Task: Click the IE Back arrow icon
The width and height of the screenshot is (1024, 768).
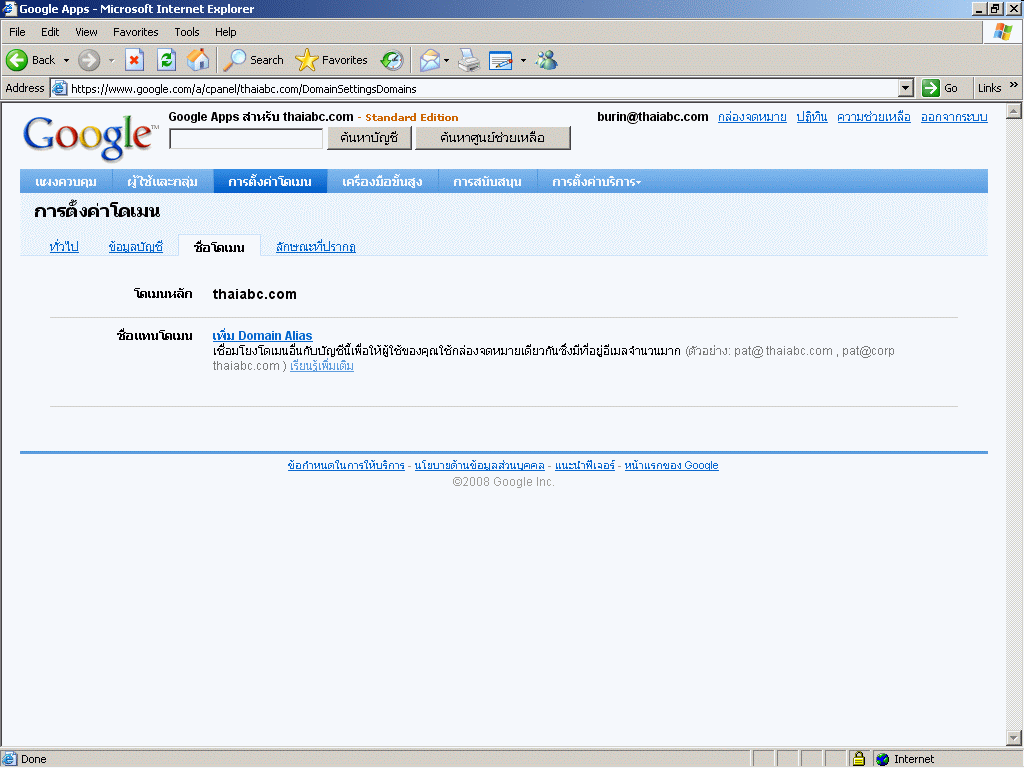Action: pyautogui.click(x=17, y=60)
